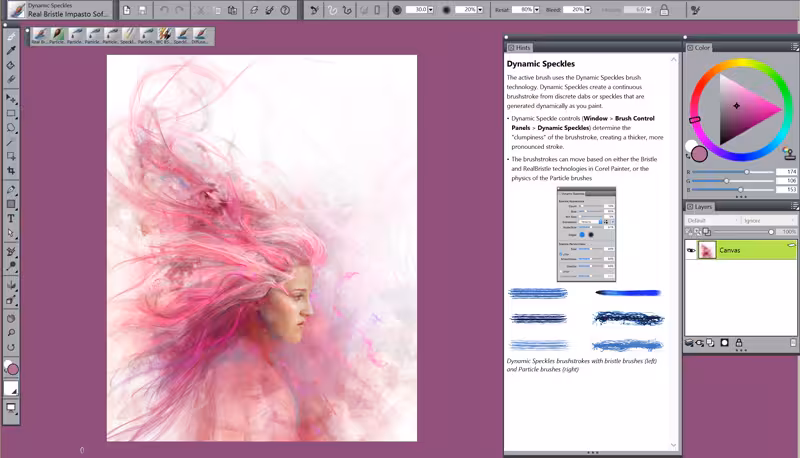This screenshot has height=458, width=800.
Task: Click the Undo arrow in toolbar
Action: coord(164,10)
